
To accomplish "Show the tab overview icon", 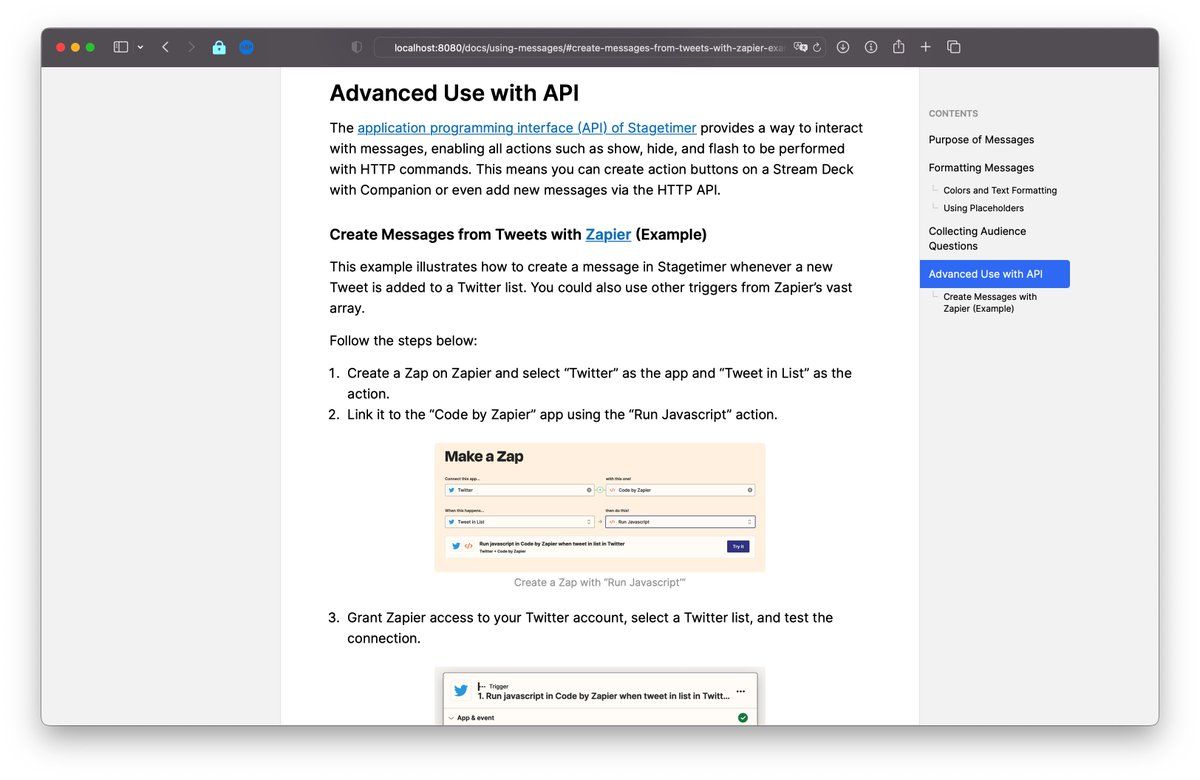I will pyautogui.click(x=954, y=47).
